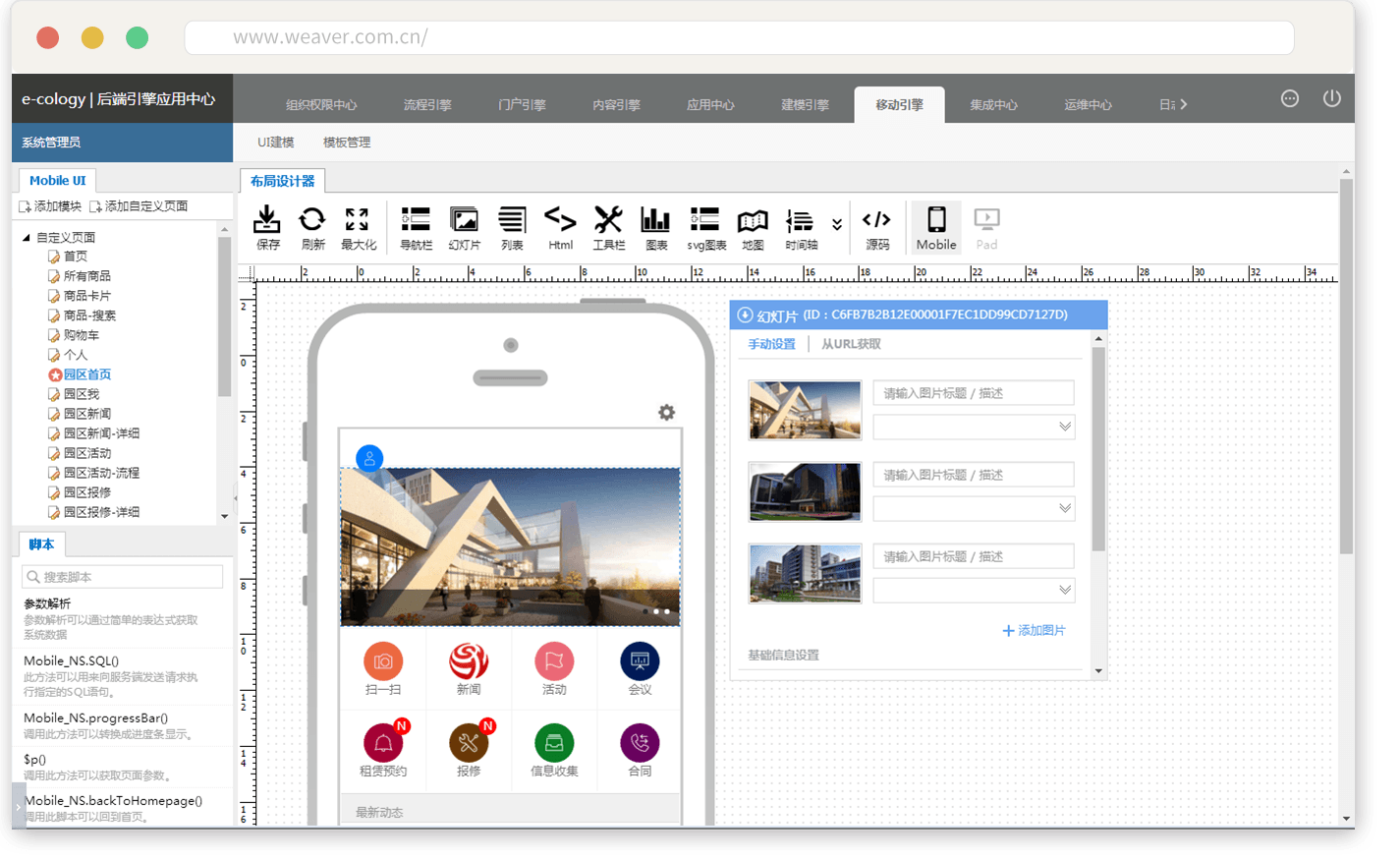Image resolution: width=1400 pixels, height=860 pixels.
Task: Tap the 租赁预约 rental booking icon
Action: 383,743
